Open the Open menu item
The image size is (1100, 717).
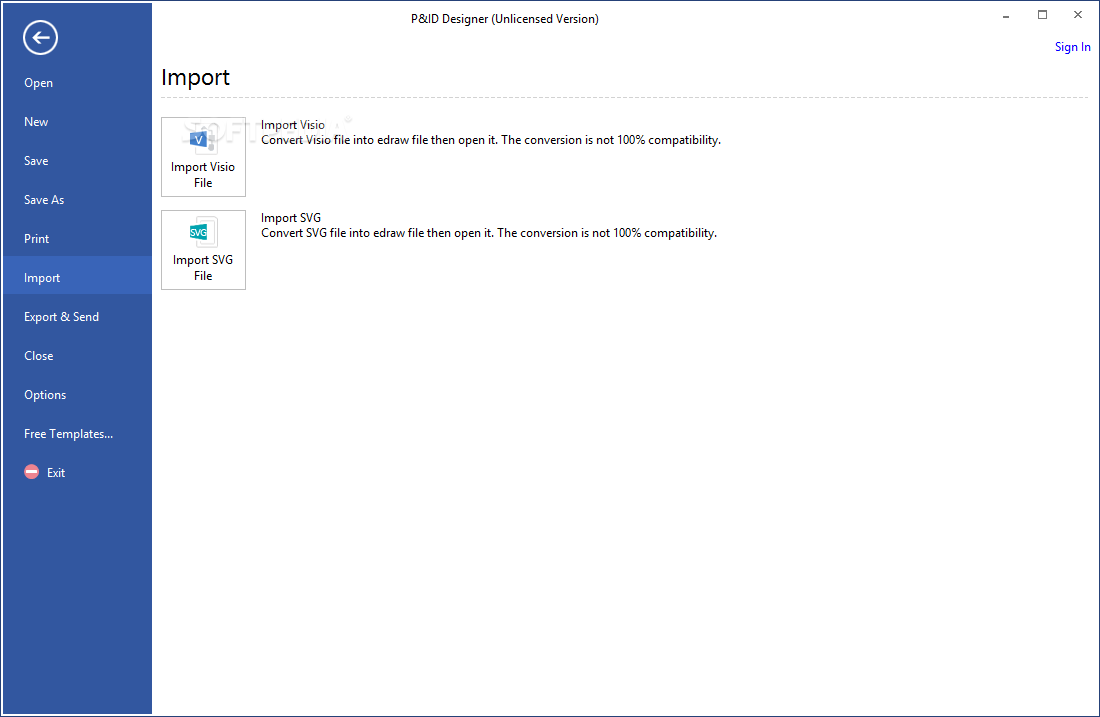(77, 83)
